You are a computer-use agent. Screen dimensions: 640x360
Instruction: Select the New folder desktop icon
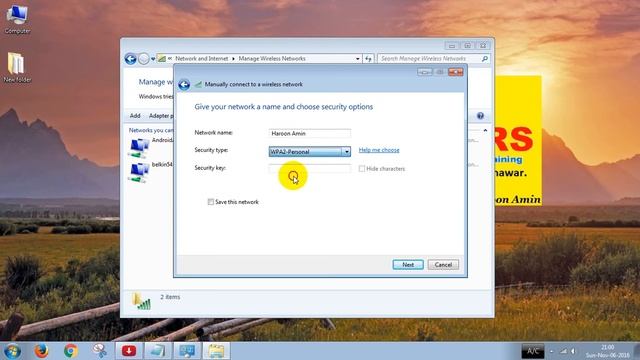pyautogui.click(x=17, y=68)
